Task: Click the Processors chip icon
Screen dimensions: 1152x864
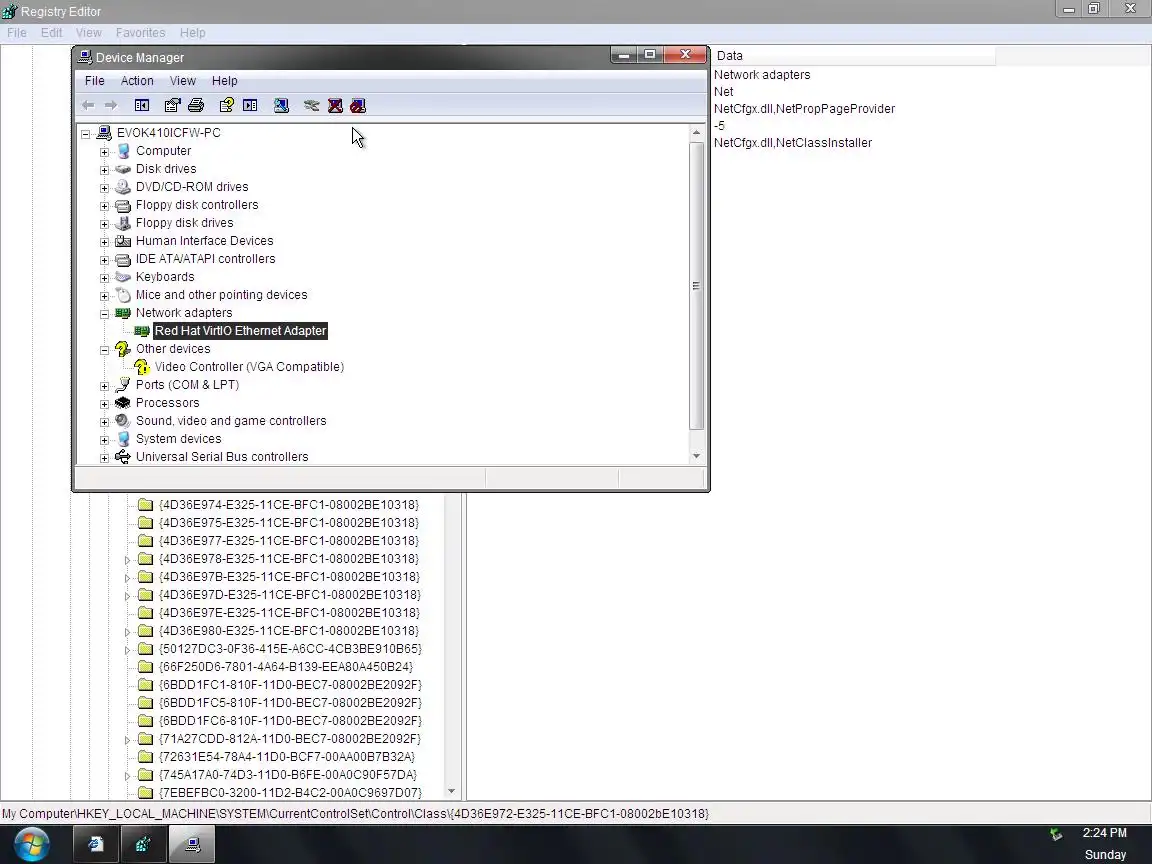Action: 123,403
